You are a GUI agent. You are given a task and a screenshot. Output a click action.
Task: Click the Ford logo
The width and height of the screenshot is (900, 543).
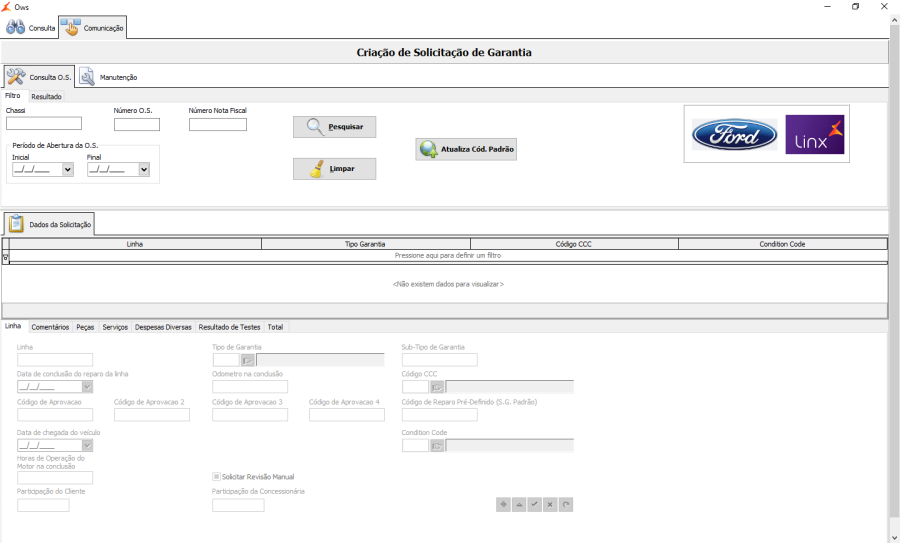(734, 134)
